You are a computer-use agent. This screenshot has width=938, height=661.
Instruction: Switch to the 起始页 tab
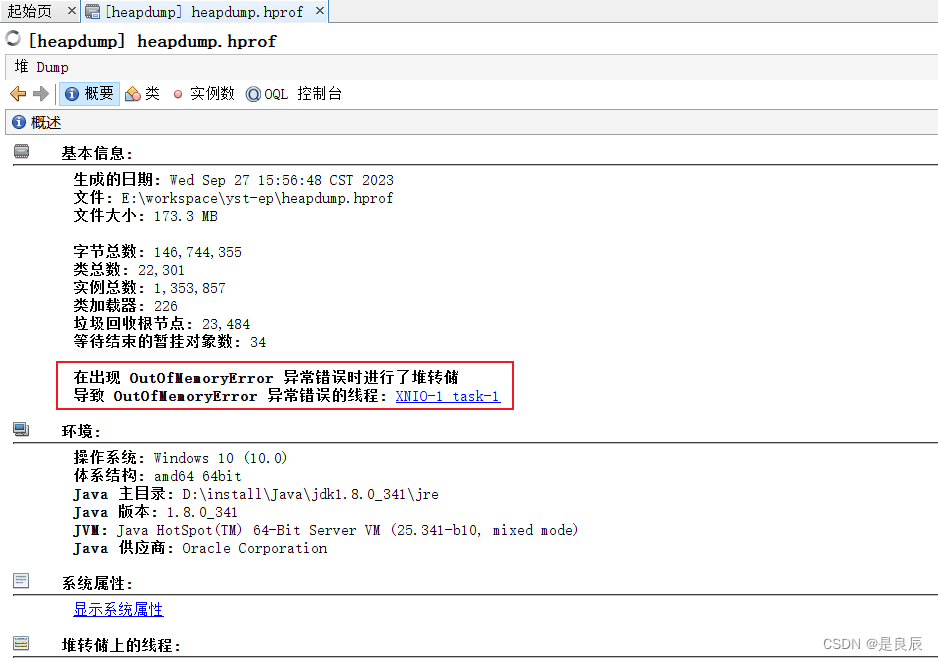[30, 11]
